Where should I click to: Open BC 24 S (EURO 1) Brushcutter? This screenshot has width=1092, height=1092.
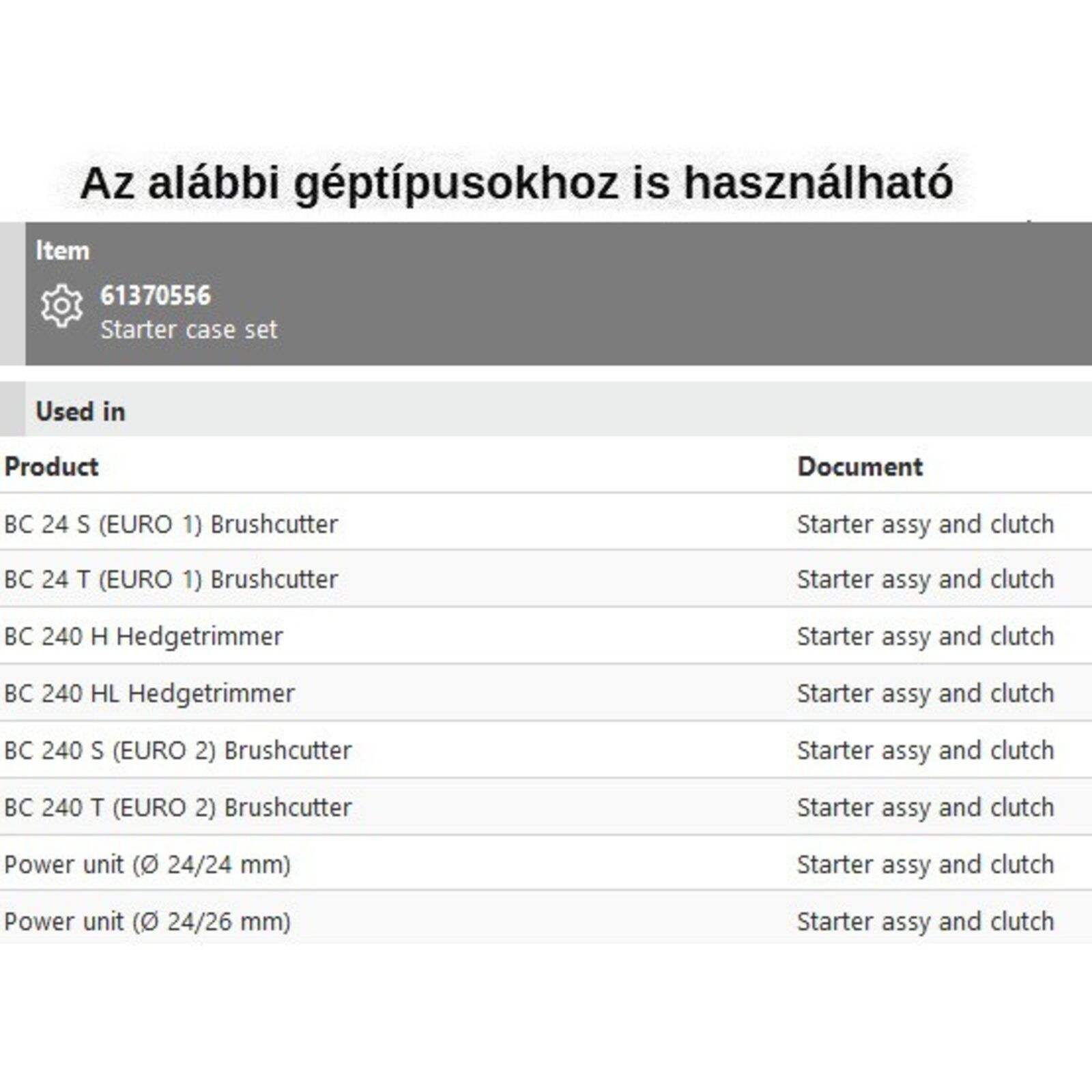tap(171, 524)
